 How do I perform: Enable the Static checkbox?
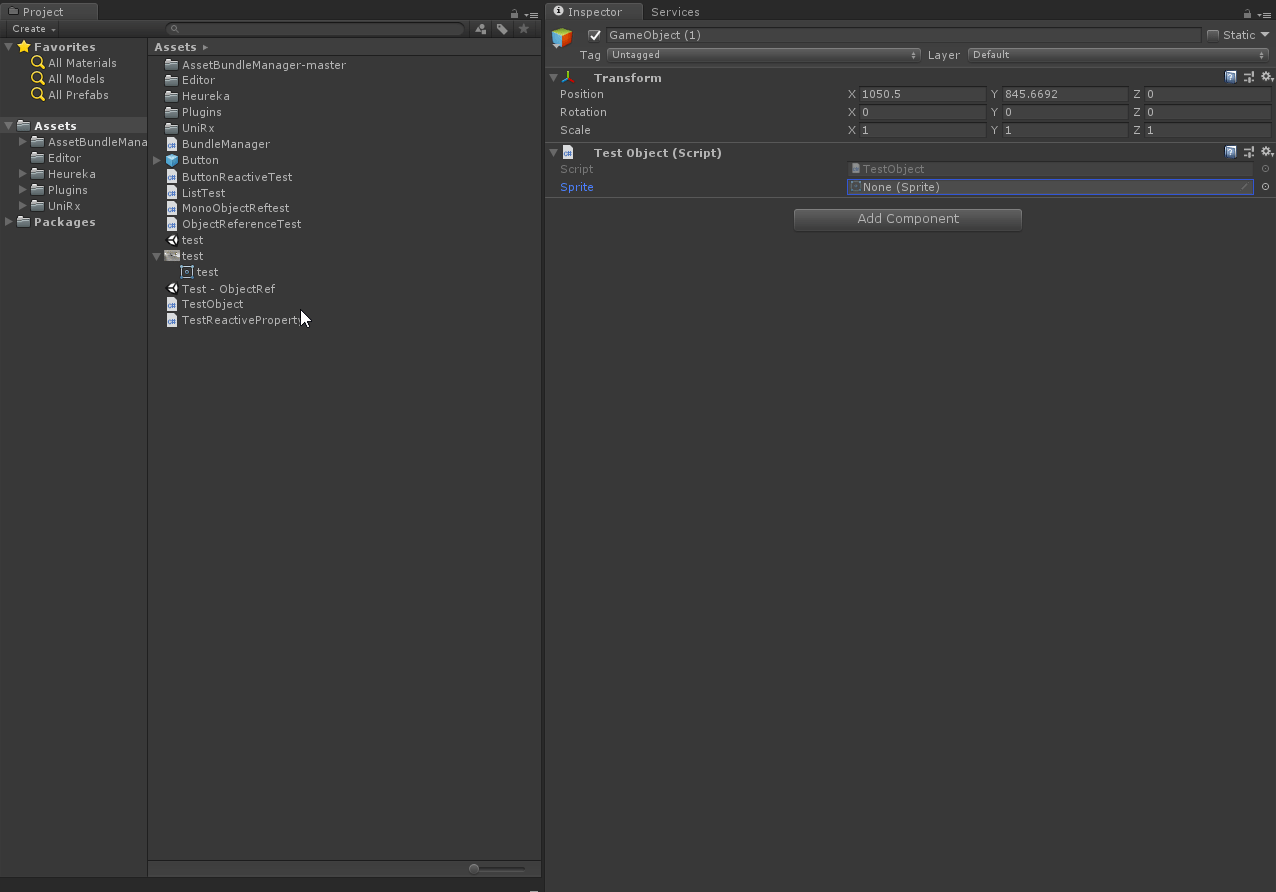click(1211, 34)
